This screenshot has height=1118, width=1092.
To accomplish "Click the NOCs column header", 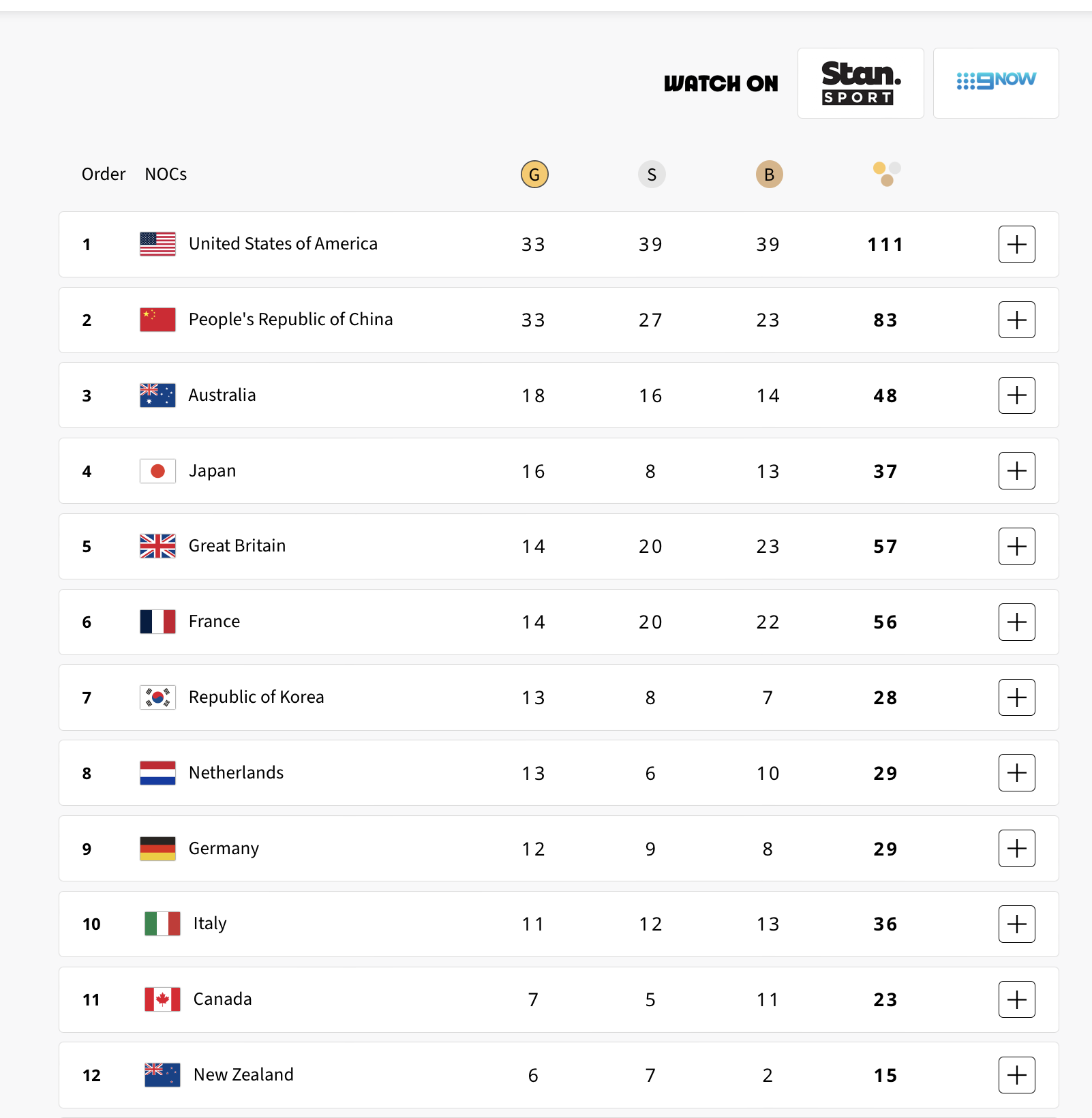I will [x=166, y=175].
